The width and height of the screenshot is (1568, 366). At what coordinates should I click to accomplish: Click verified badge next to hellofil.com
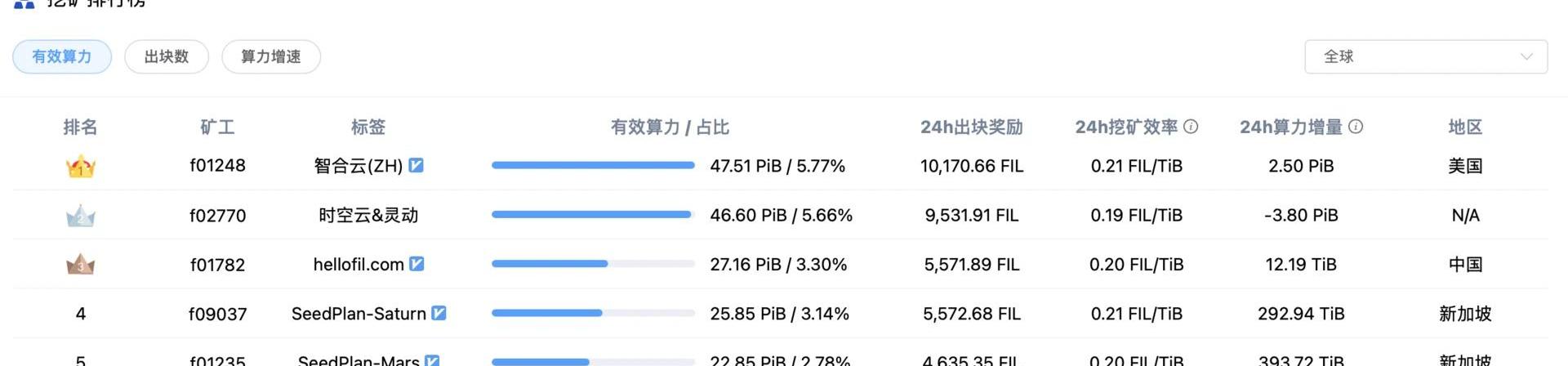point(416,264)
